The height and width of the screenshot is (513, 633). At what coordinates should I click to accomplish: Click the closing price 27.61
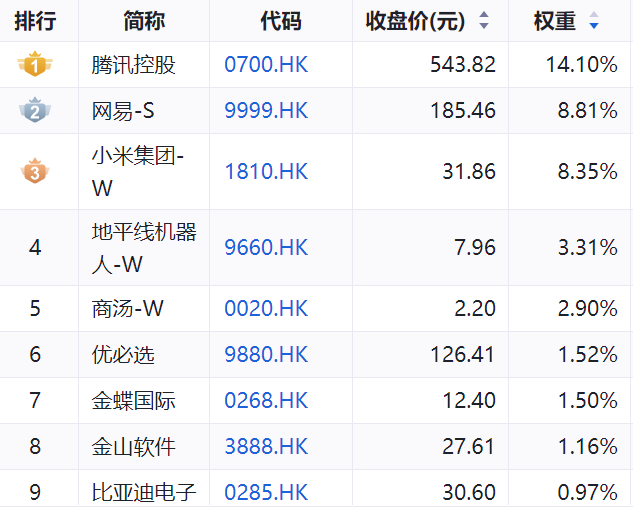click(x=469, y=447)
